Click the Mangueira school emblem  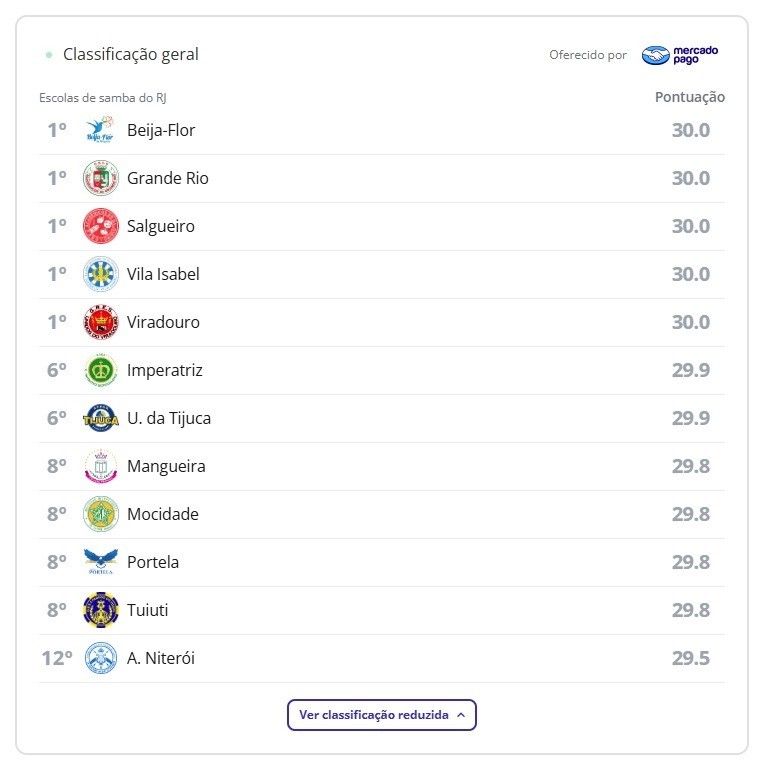tap(100, 466)
